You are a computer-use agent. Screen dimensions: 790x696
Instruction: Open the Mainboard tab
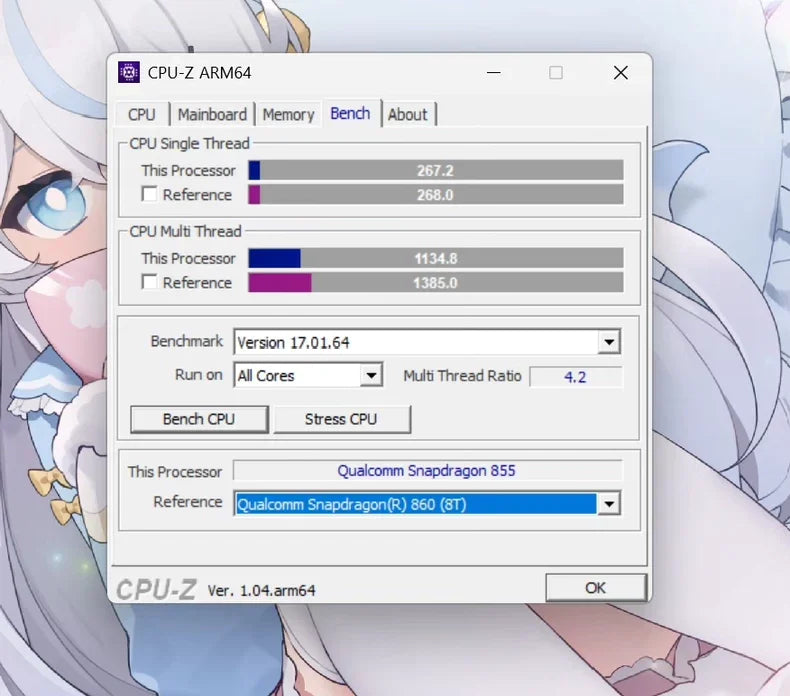[212, 114]
